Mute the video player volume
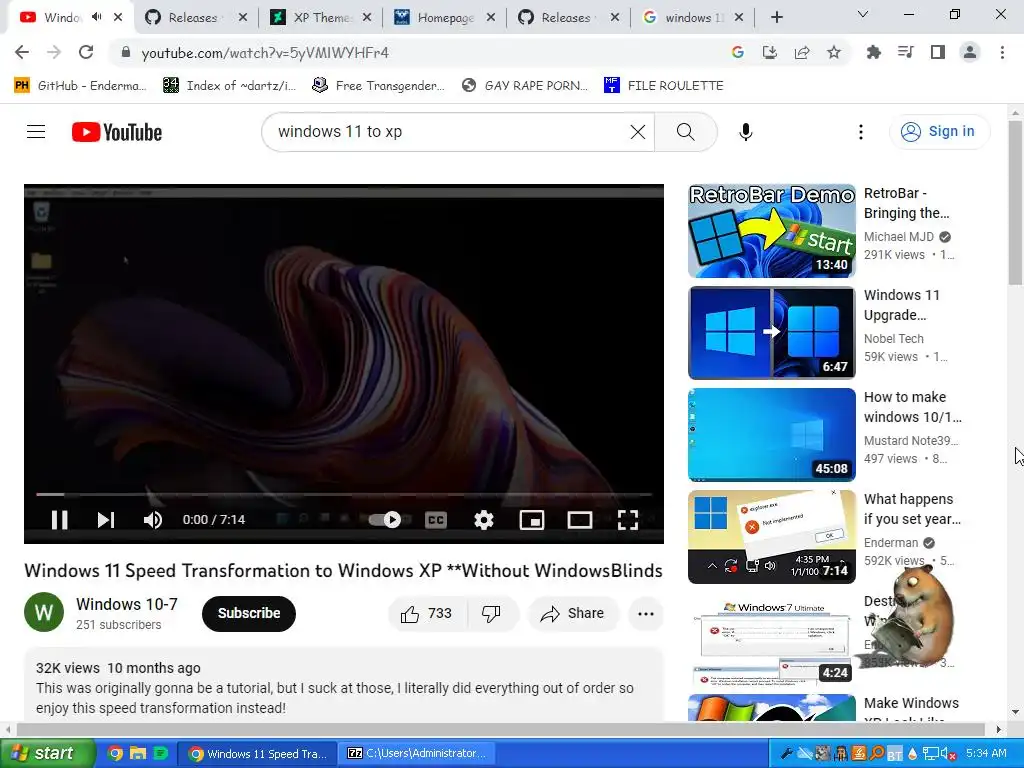 tap(153, 520)
